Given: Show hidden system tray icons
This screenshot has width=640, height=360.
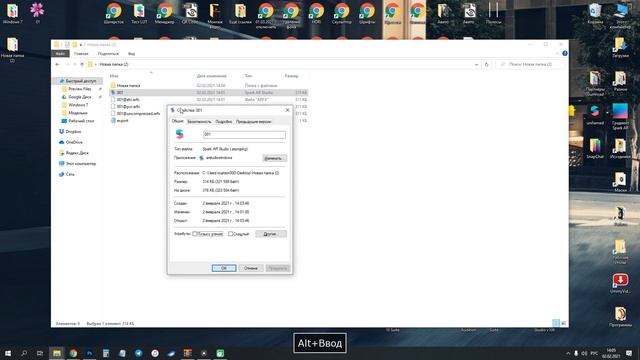Looking at the screenshot, I should click(568, 353).
